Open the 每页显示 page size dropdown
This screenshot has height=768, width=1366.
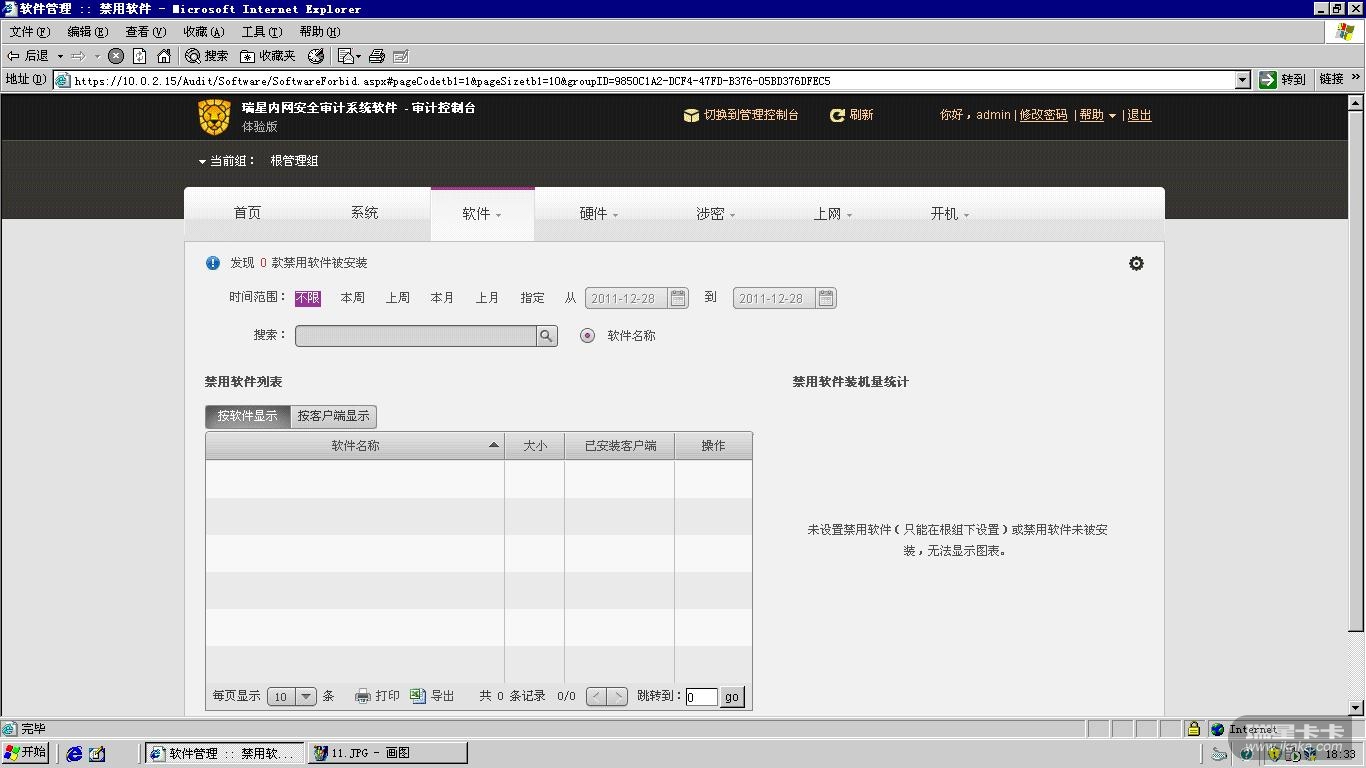306,697
